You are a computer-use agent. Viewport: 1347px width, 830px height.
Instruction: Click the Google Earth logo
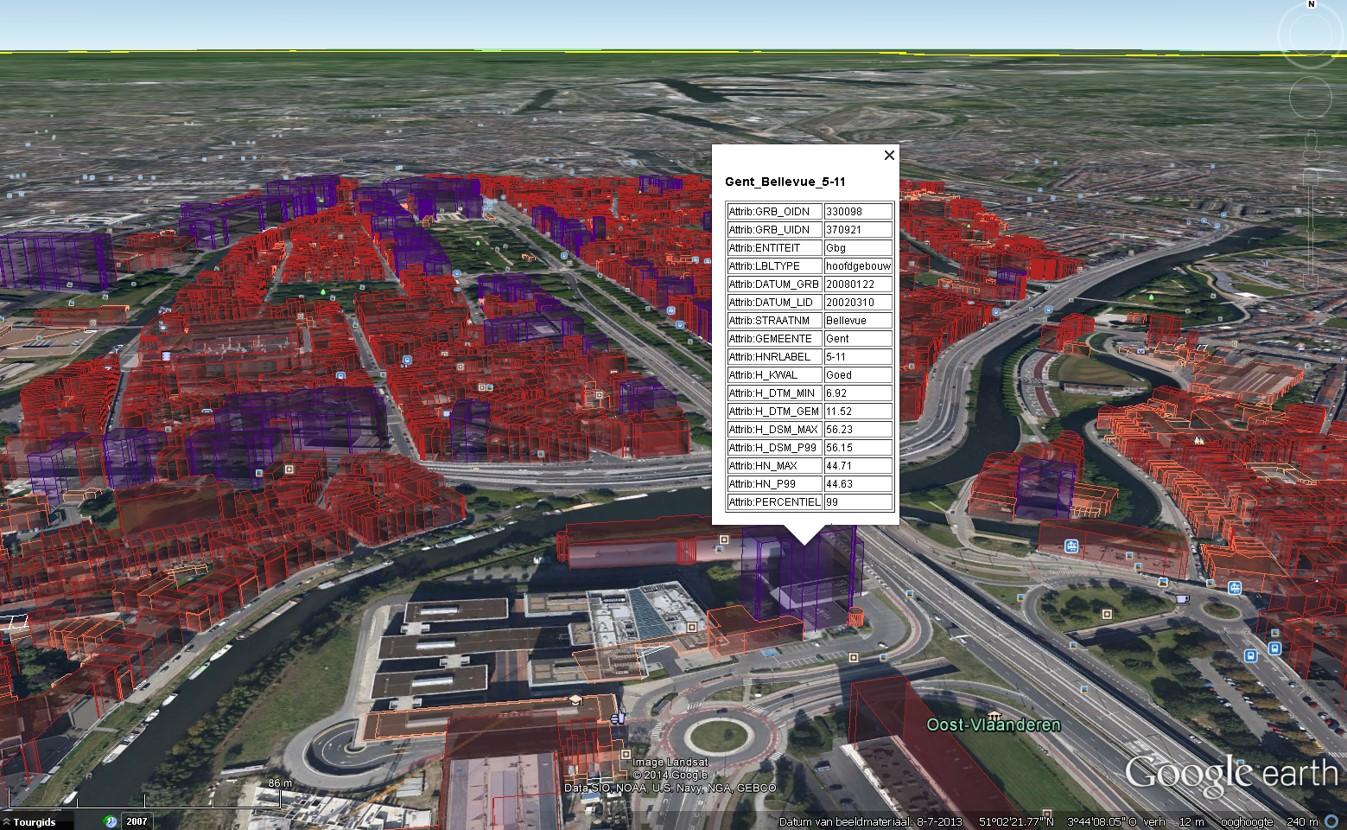point(1230,772)
